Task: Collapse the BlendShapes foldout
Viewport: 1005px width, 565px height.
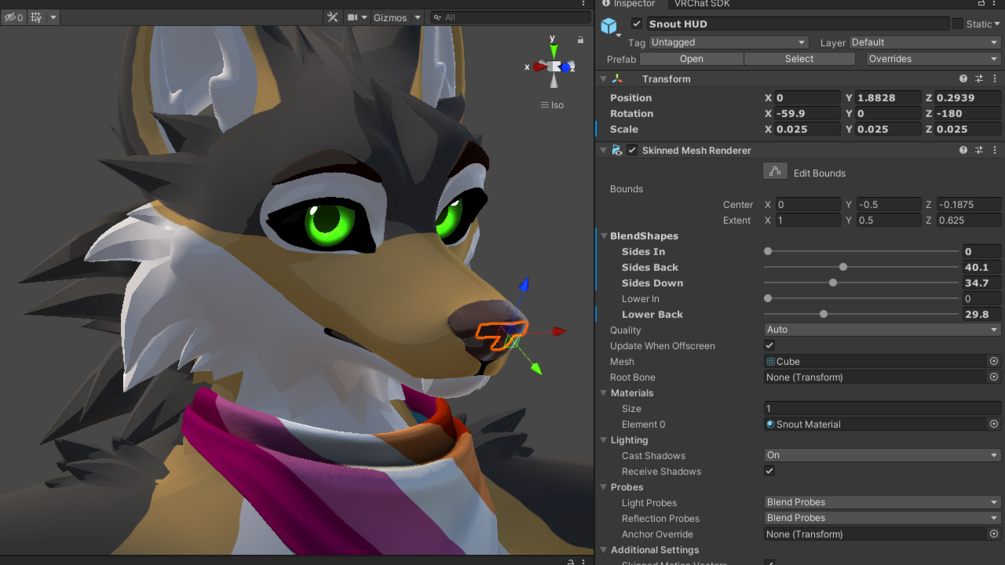Action: (604, 236)
